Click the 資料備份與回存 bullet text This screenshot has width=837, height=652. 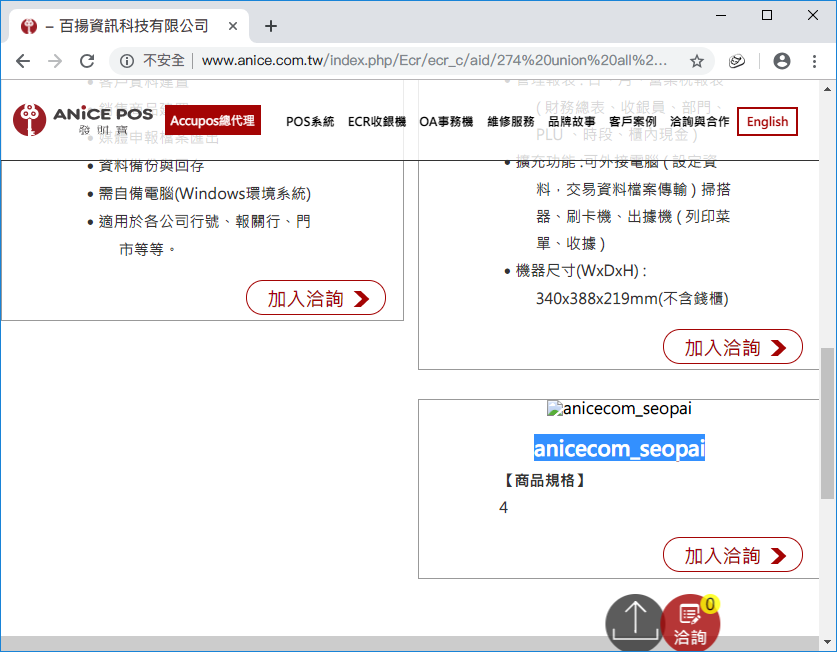click(x=151, y=166)
